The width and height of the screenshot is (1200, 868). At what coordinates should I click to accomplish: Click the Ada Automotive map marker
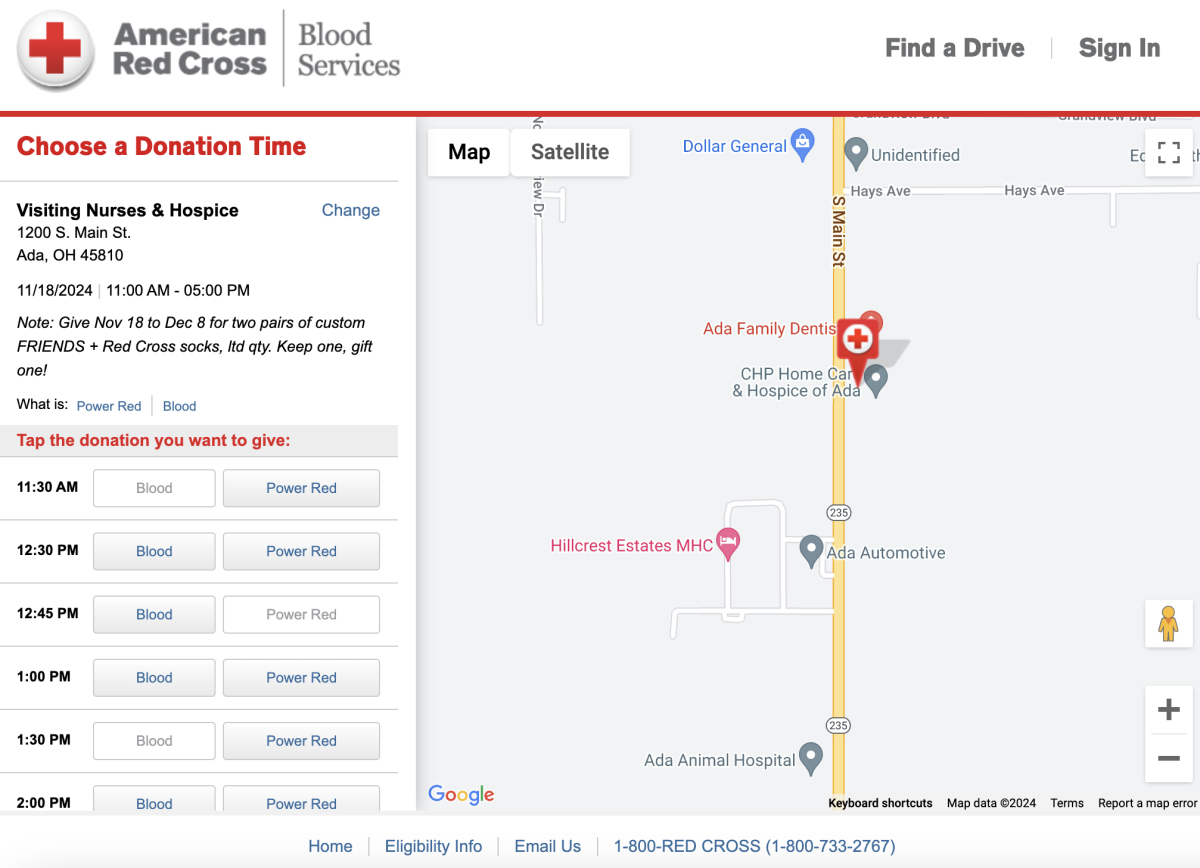[811, 551]
